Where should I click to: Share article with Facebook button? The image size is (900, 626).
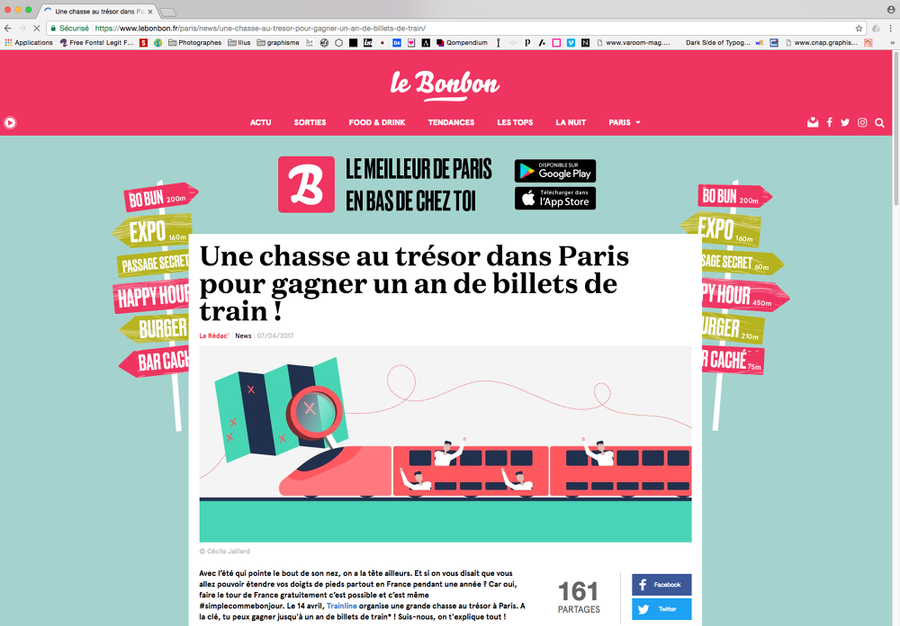tap(661, 585)
